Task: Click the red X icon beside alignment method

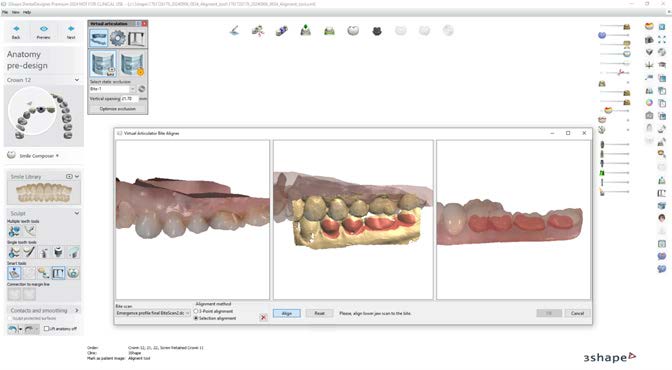Action: coord(263,317)
